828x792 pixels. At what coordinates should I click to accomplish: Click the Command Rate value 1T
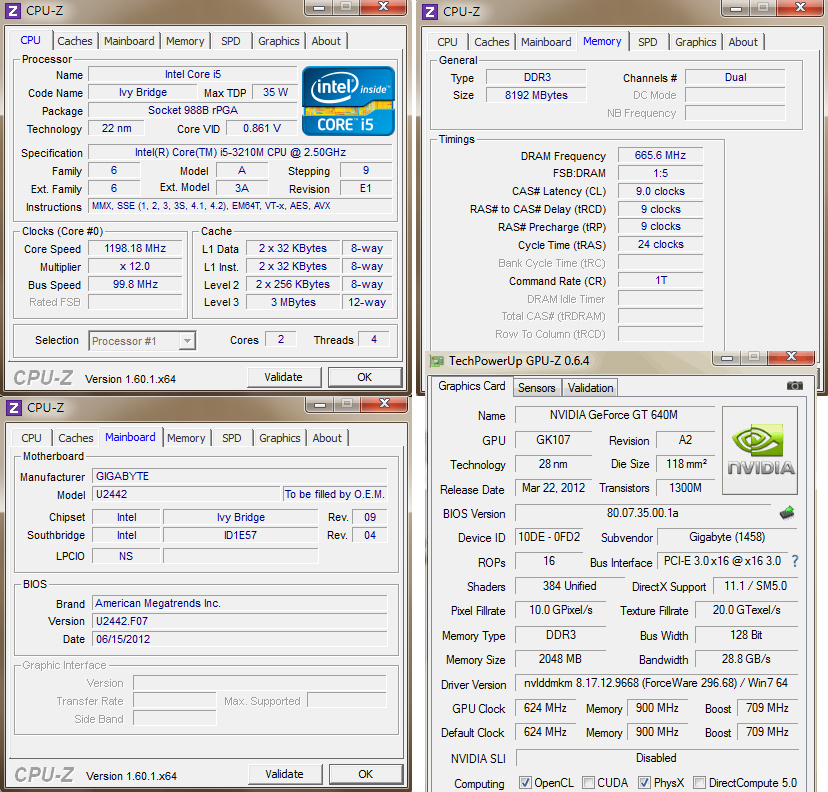(660, 280)
